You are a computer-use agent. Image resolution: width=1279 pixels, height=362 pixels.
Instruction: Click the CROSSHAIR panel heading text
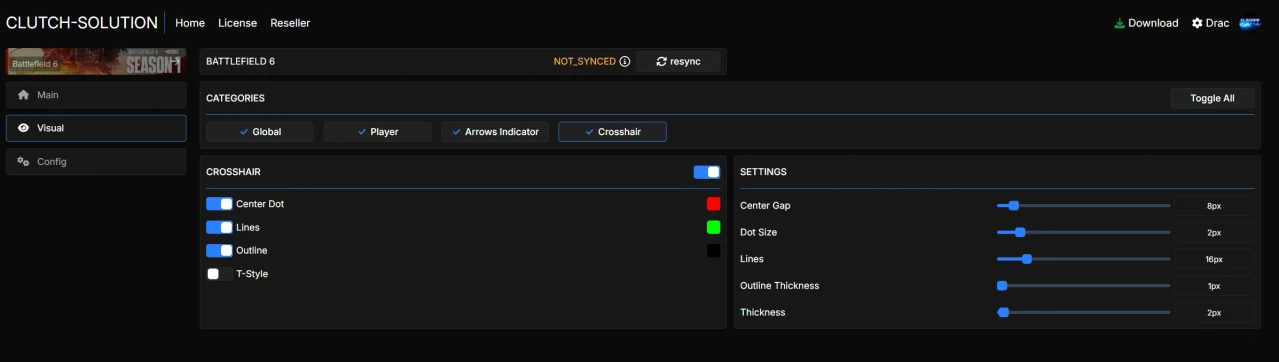233,172
